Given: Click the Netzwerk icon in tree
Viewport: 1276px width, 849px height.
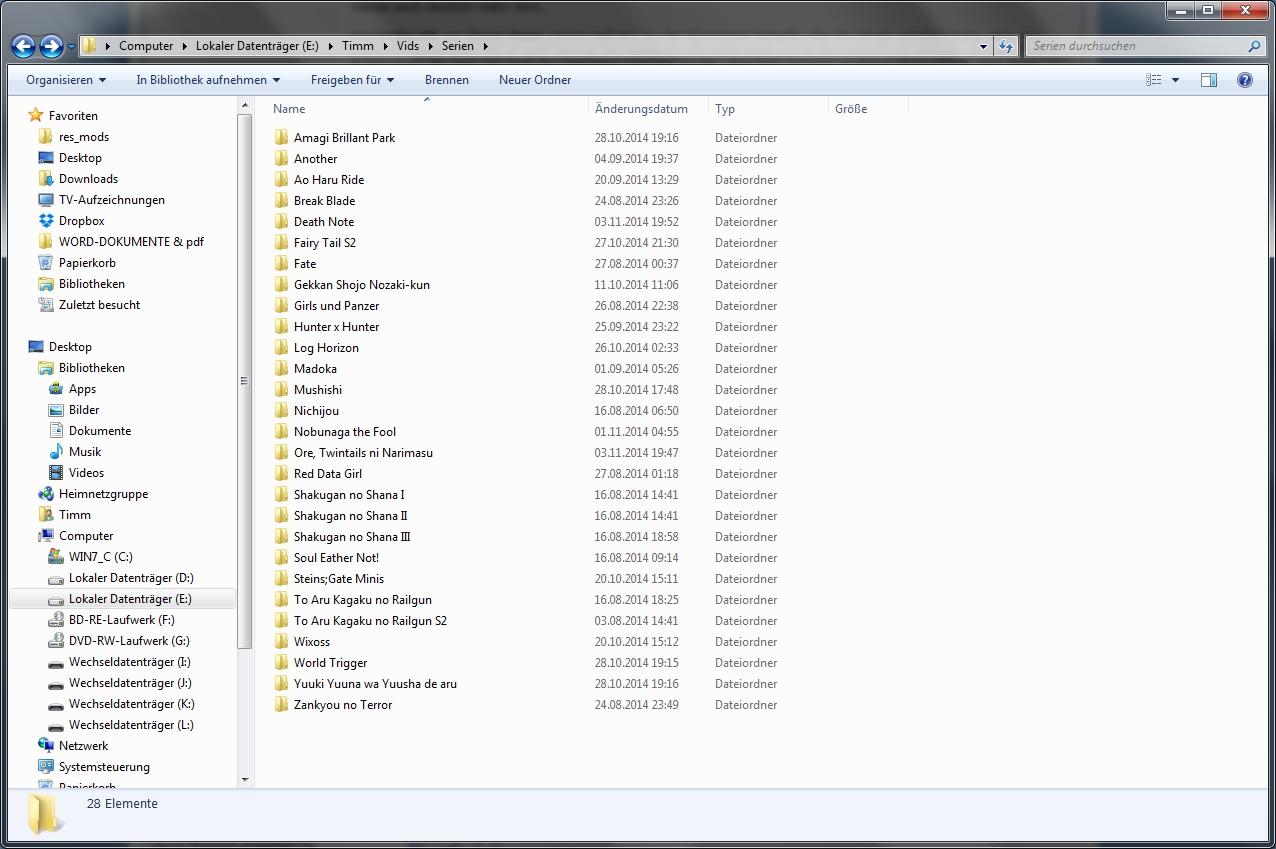Looking at the screenshot, I should point(46,746).
